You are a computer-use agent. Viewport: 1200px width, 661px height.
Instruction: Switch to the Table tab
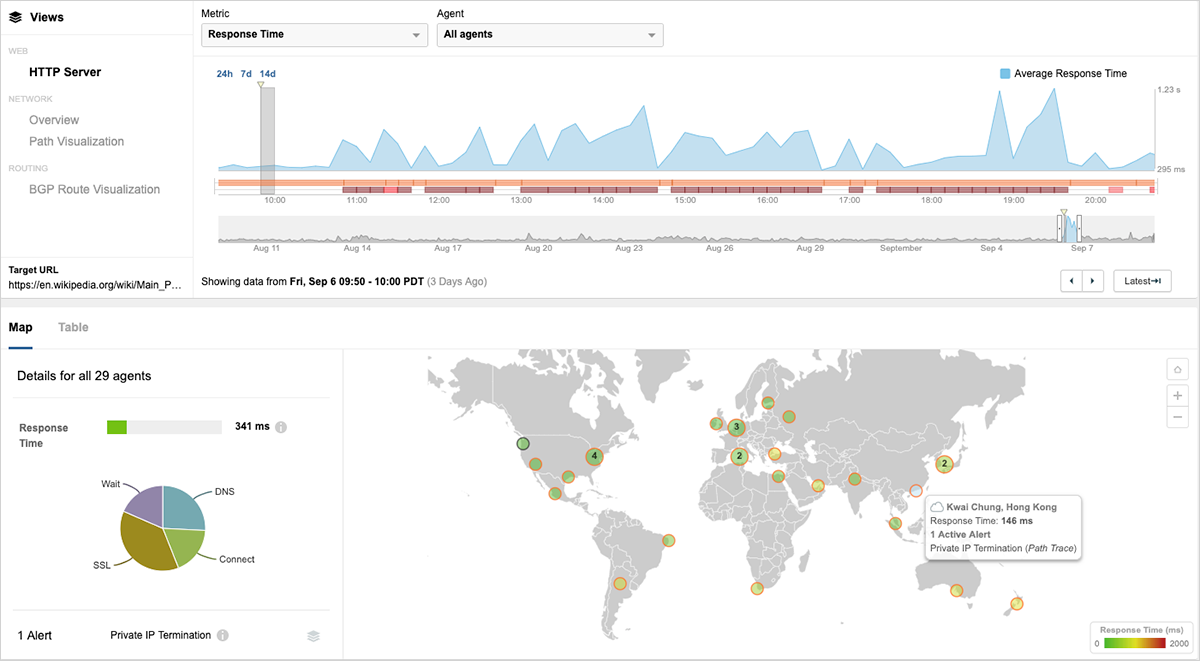pyautogui.click(x=73, y=327)
